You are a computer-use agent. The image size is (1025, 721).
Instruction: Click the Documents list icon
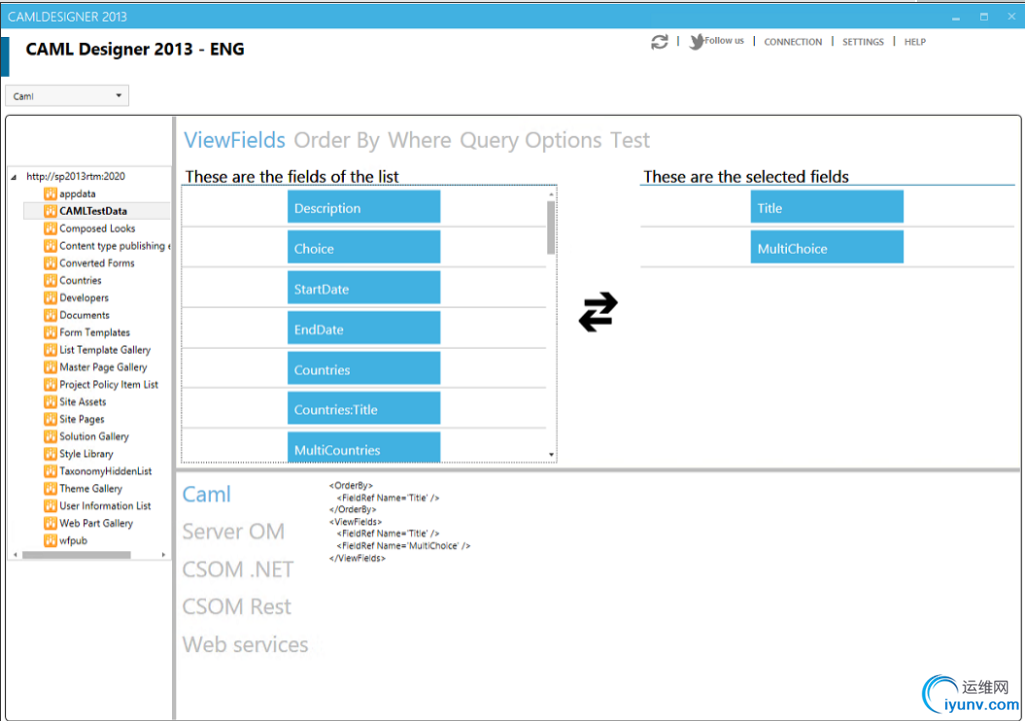(x=50, y=315)
